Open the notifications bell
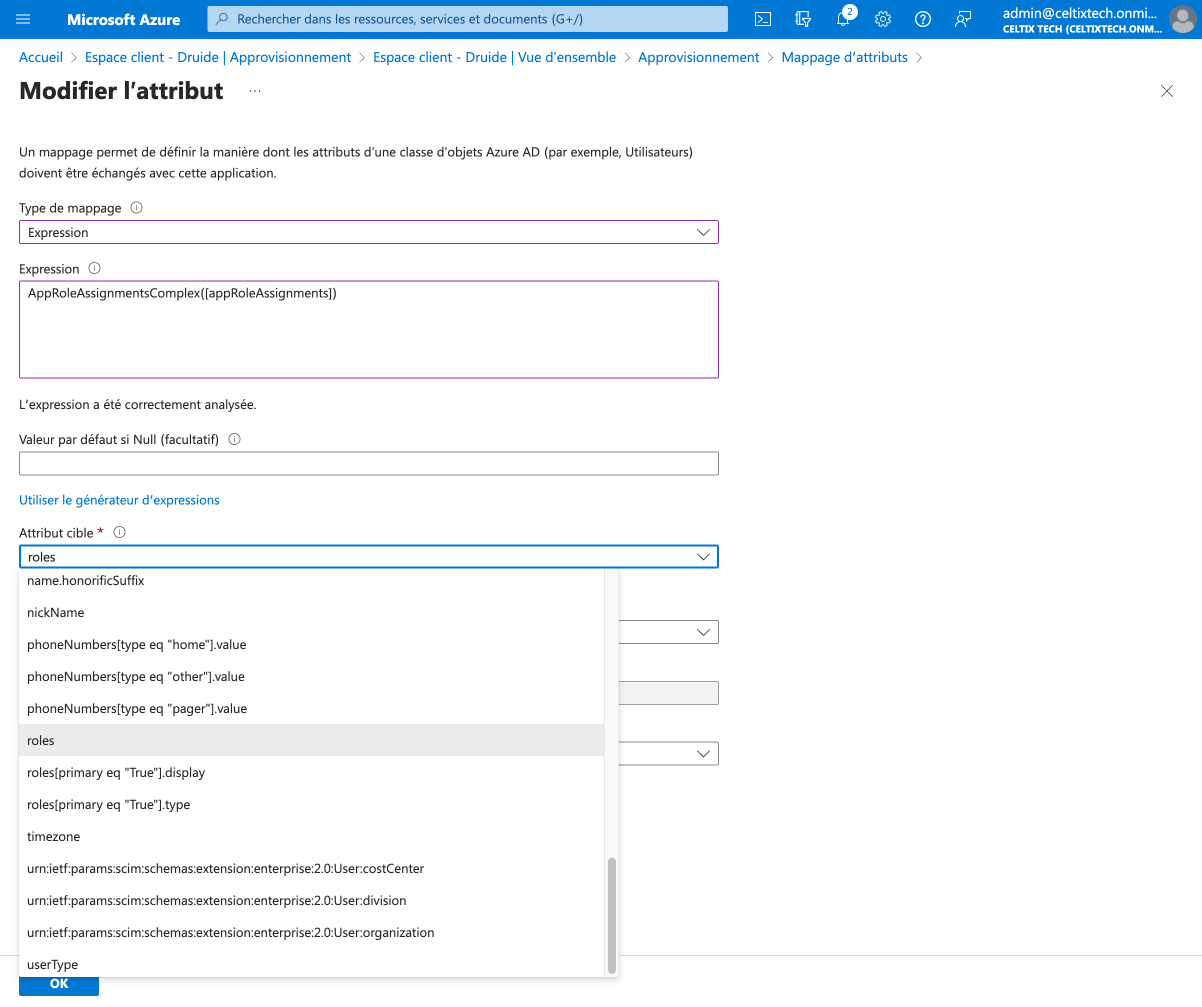1202x1007 pixels. [x=843, y=19]
